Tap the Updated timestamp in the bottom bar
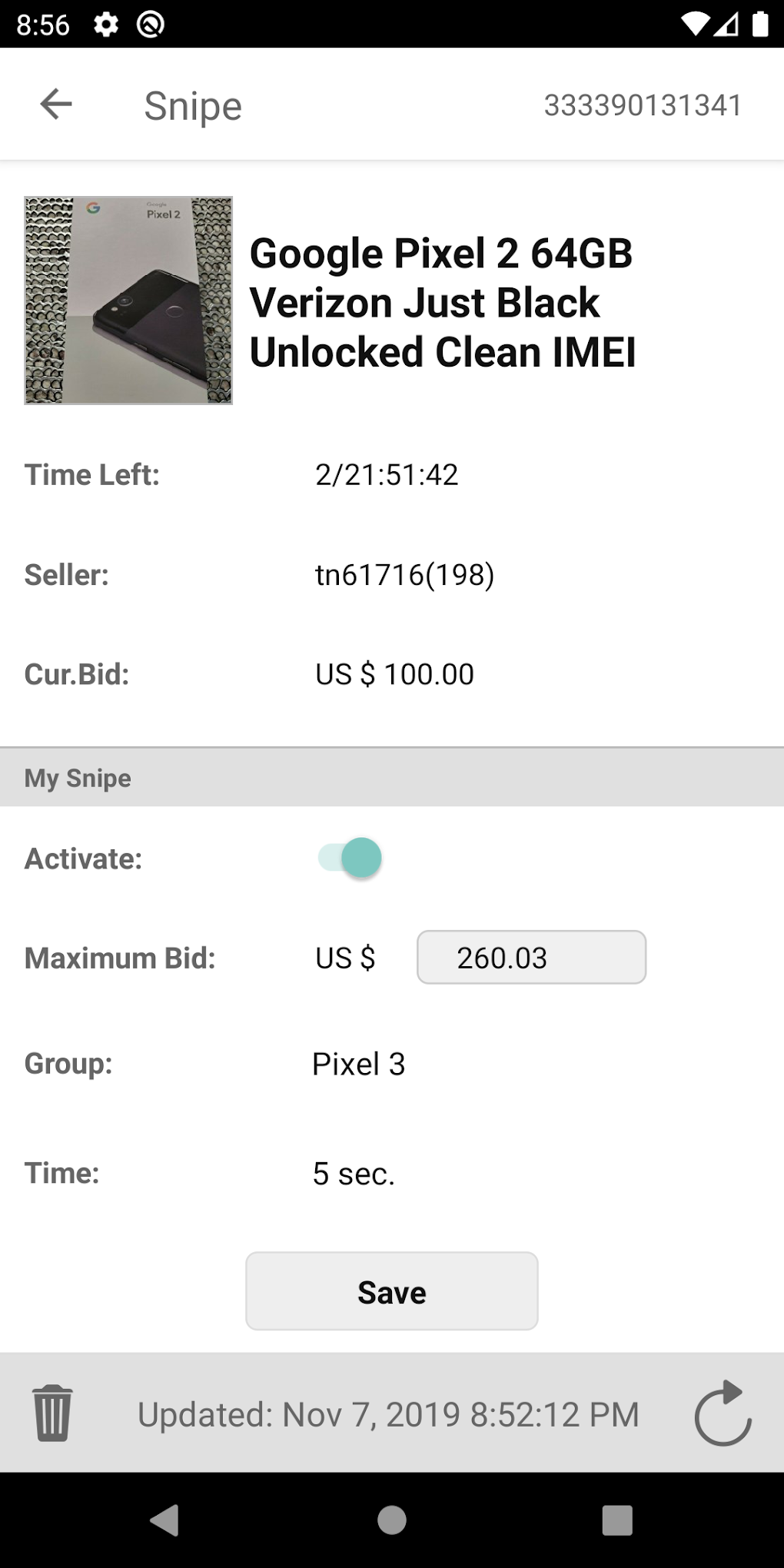The width and height of the screenshot is (784, 1568). [x=388, y=1414]
